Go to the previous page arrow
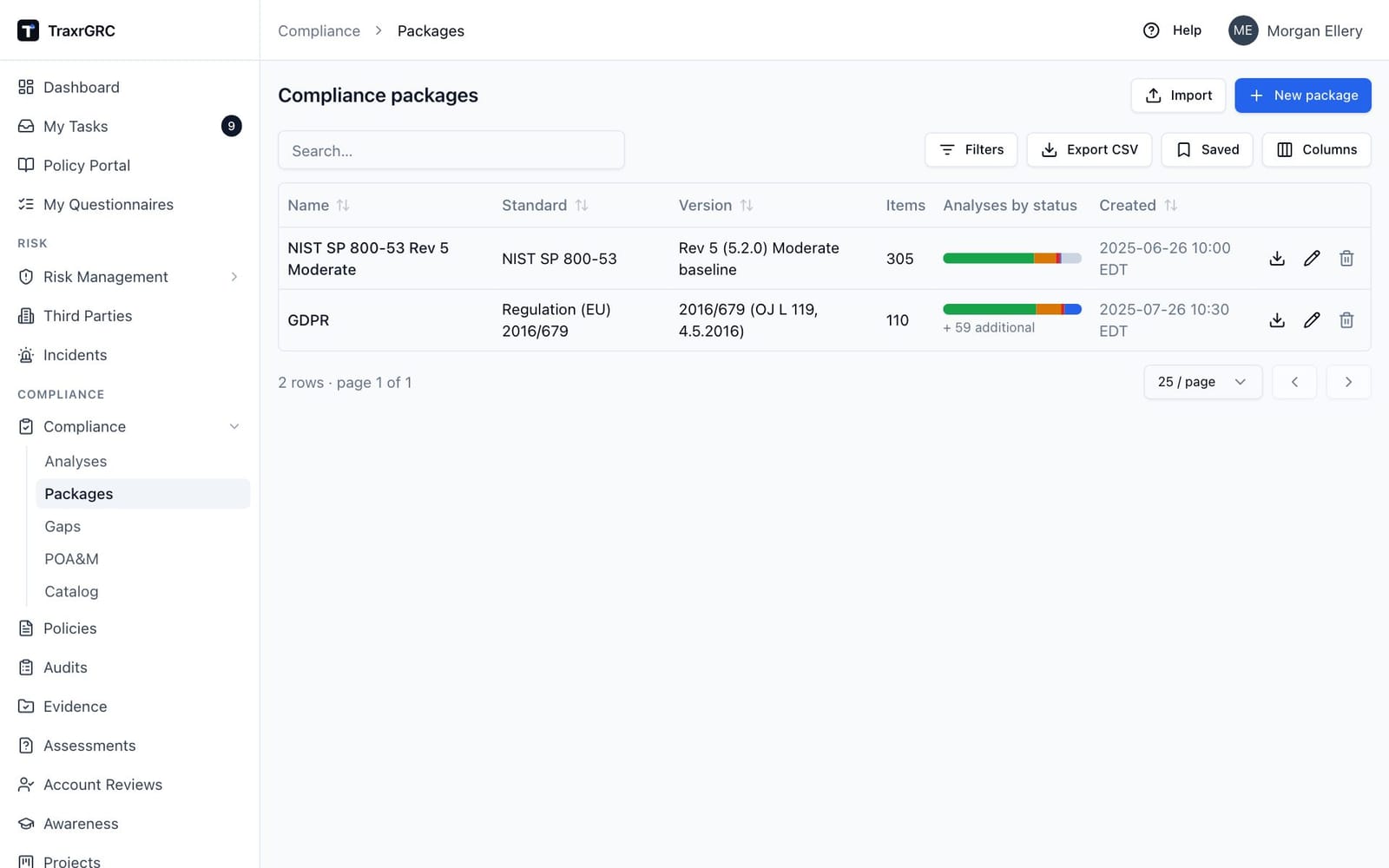 1294,382
